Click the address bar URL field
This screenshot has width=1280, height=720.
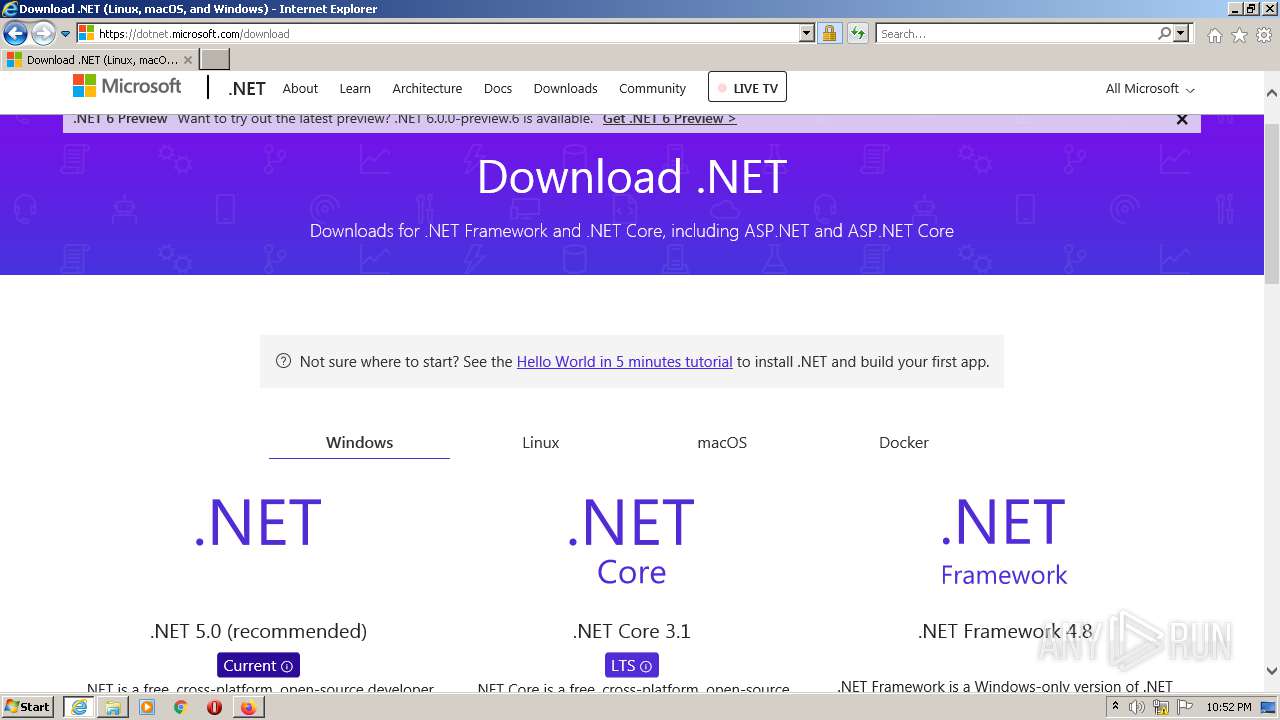[x=438, y=33]
